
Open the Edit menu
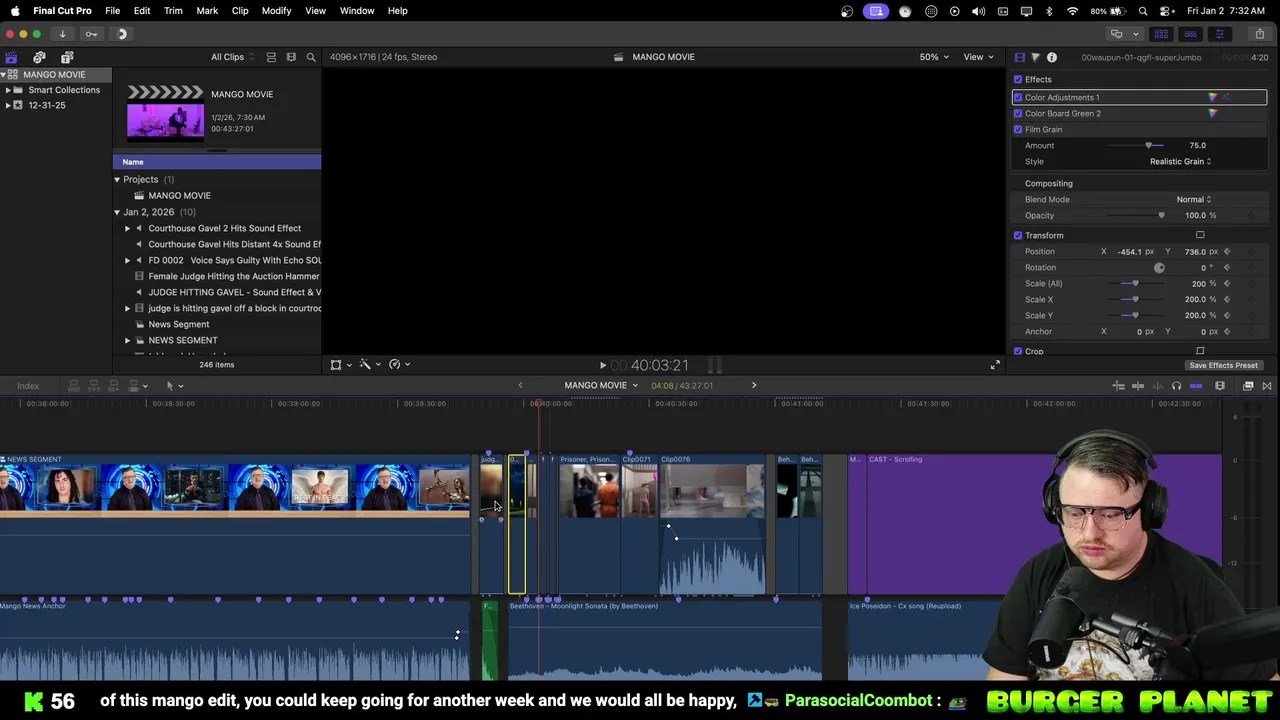(x=142, y=11)
